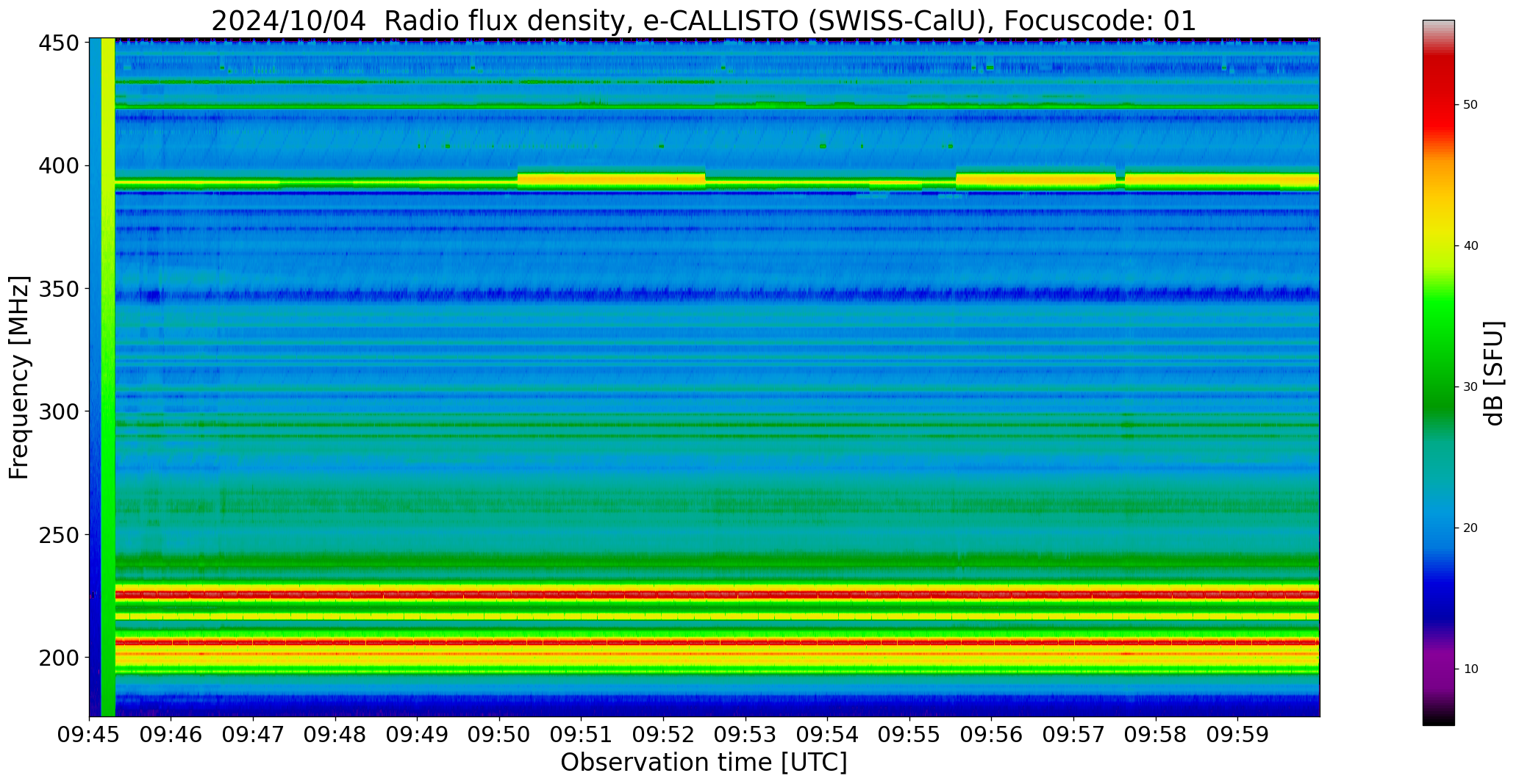Click the 09:52 time tick label

tap(664, 735)
